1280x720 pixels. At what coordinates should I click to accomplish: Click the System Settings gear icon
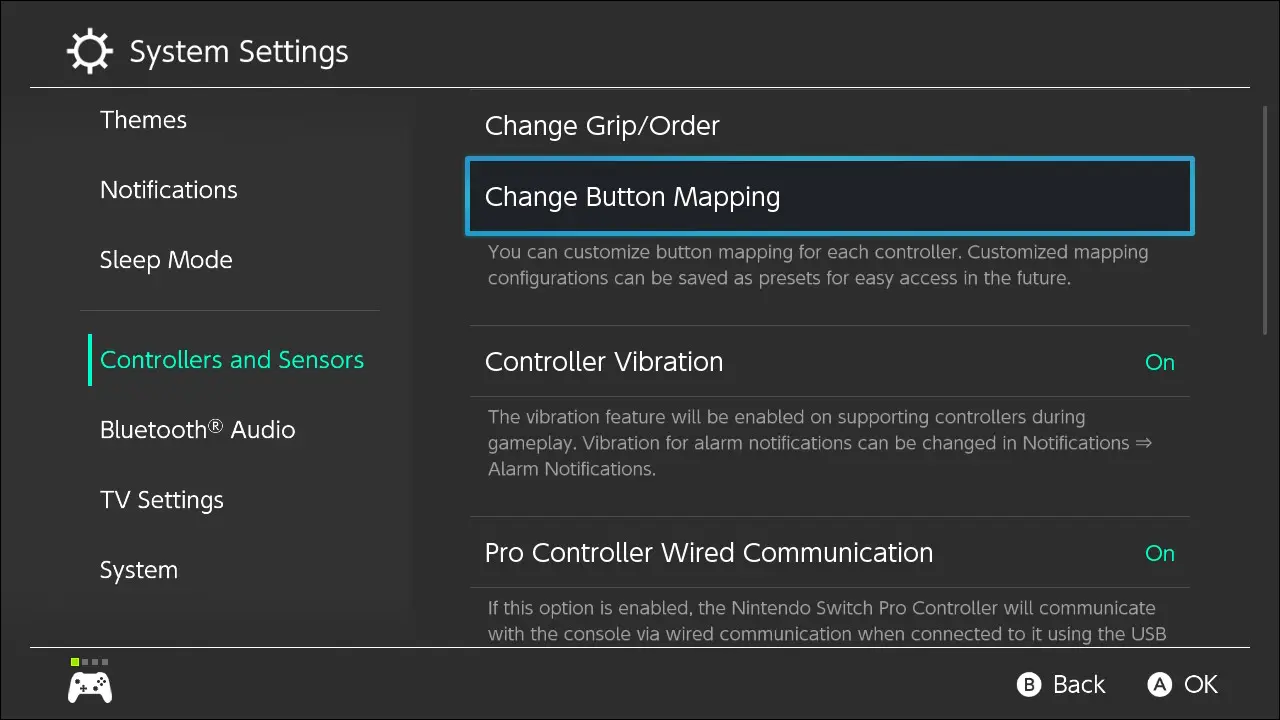click(89, 52)
